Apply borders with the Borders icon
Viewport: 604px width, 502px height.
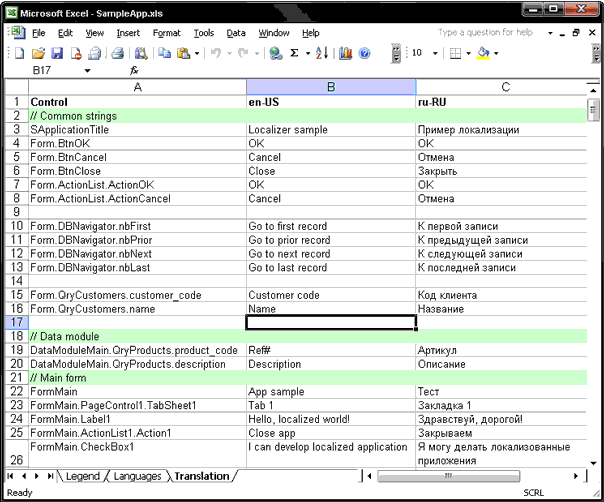click(x=455, y=53)
